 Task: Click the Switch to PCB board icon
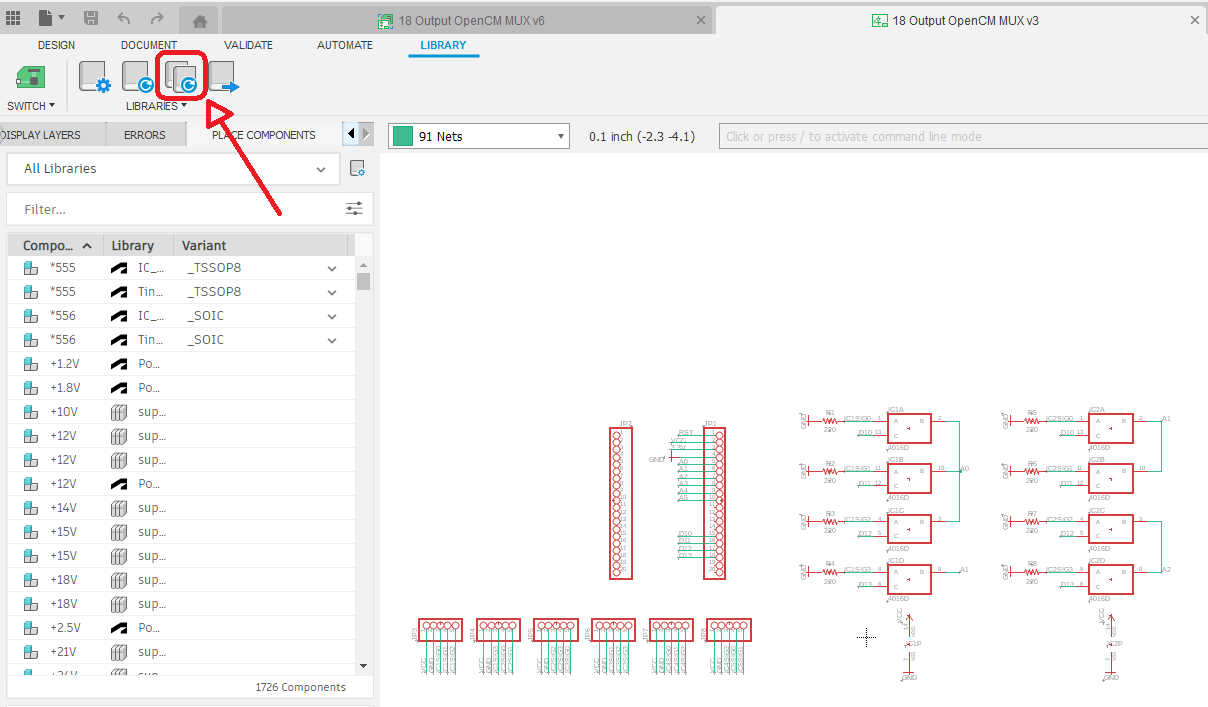click(x=30, y=78)
